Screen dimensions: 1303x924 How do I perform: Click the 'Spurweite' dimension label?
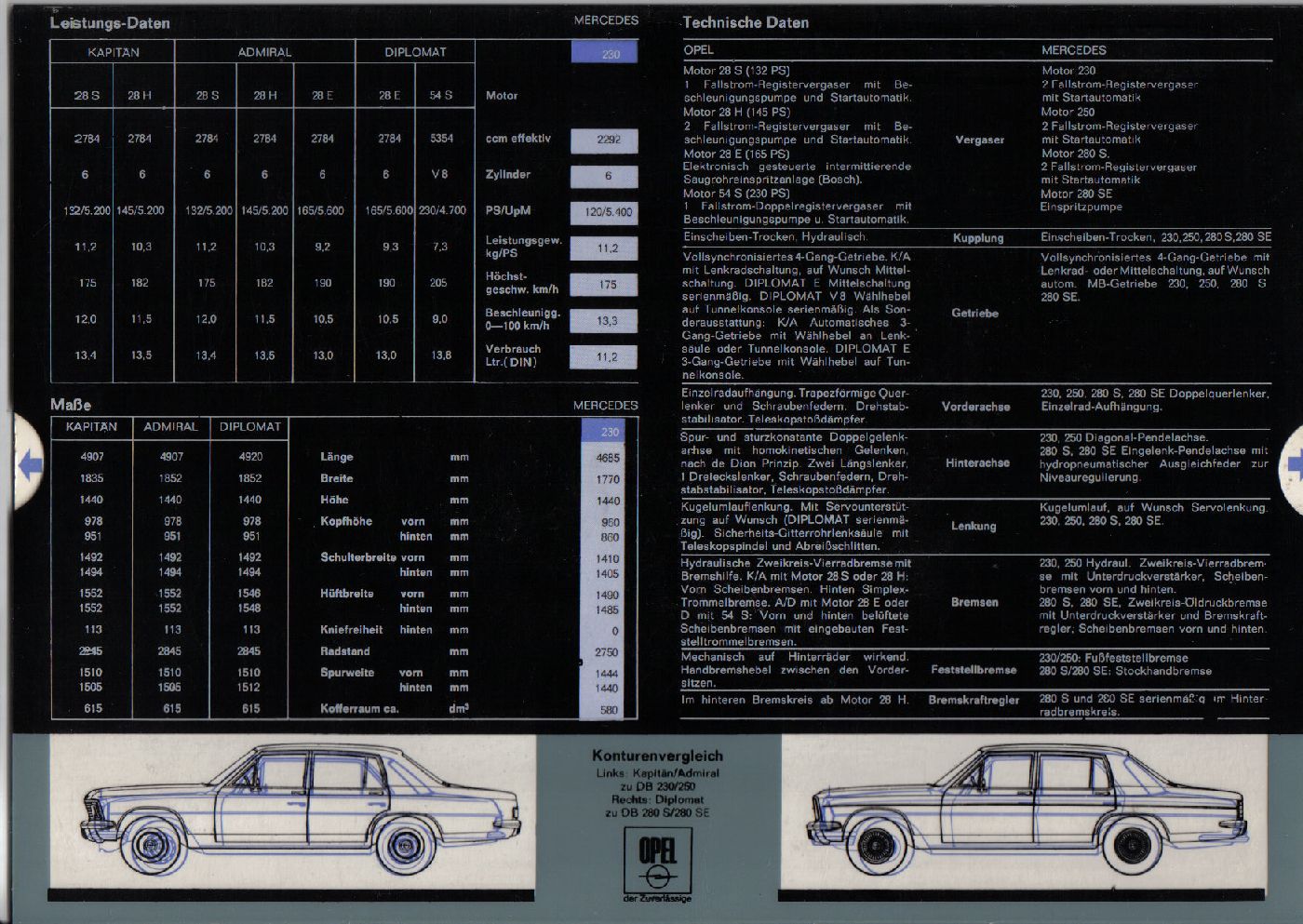pyautogui.click(x=347, y=673)
